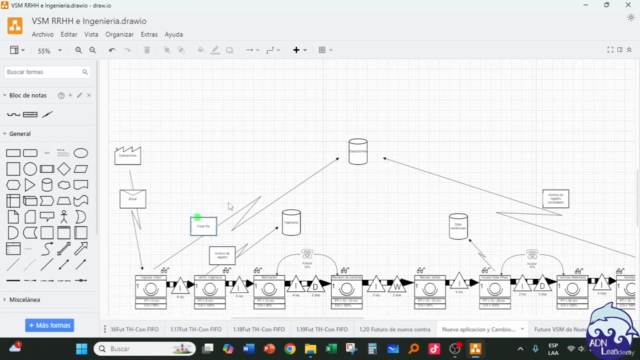Select the actor stick figure shape
640x360 pixels.
click(64, 217)
